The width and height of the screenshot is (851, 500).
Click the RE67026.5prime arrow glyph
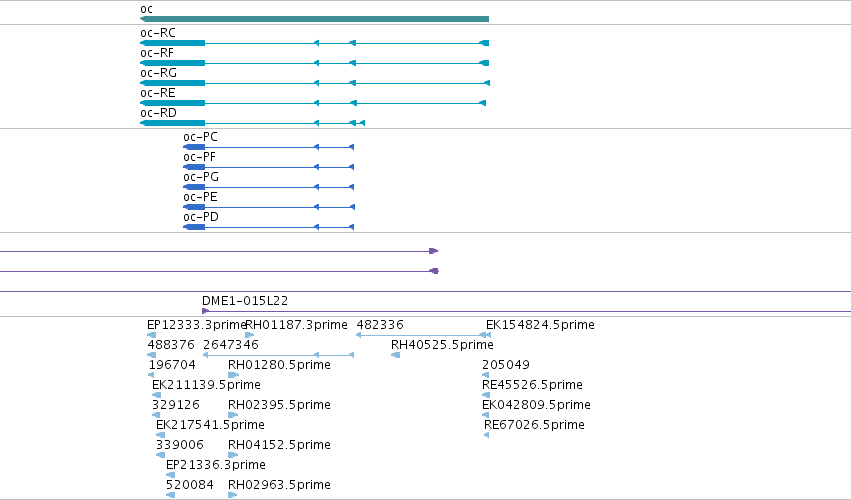(486, 435)
